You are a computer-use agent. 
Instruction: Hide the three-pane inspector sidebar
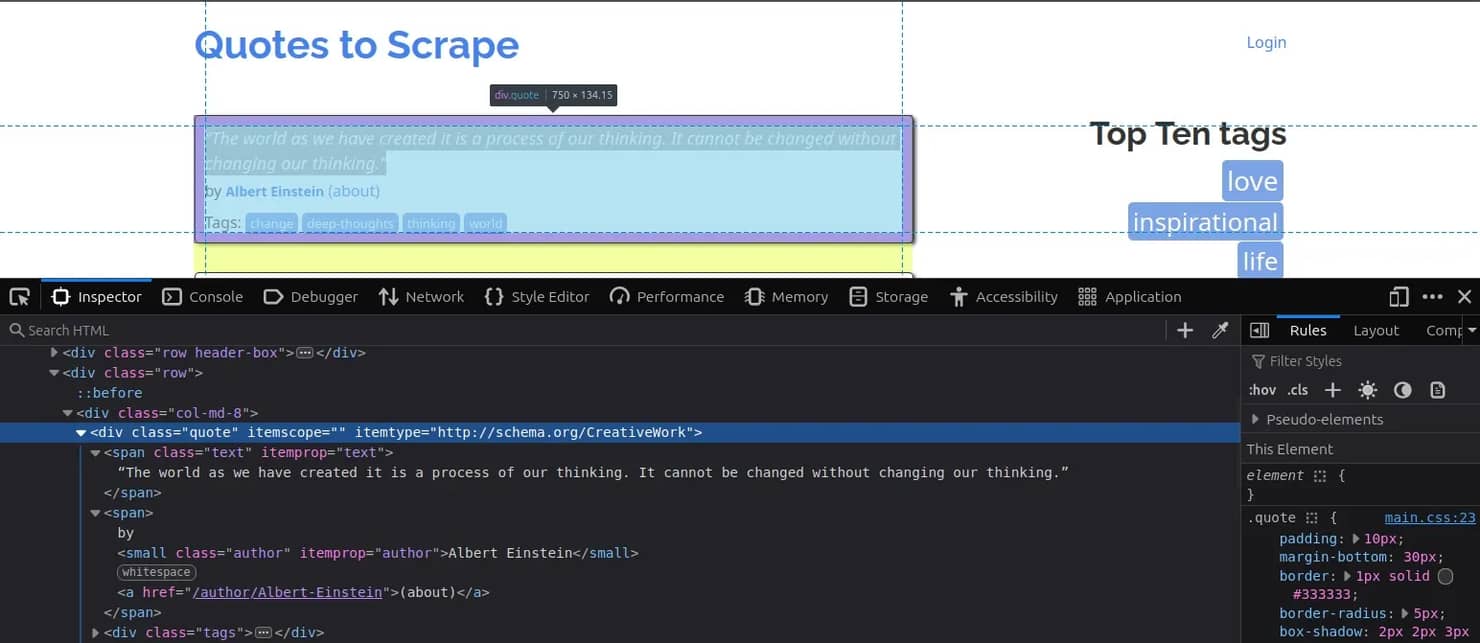click(1260, 331)
